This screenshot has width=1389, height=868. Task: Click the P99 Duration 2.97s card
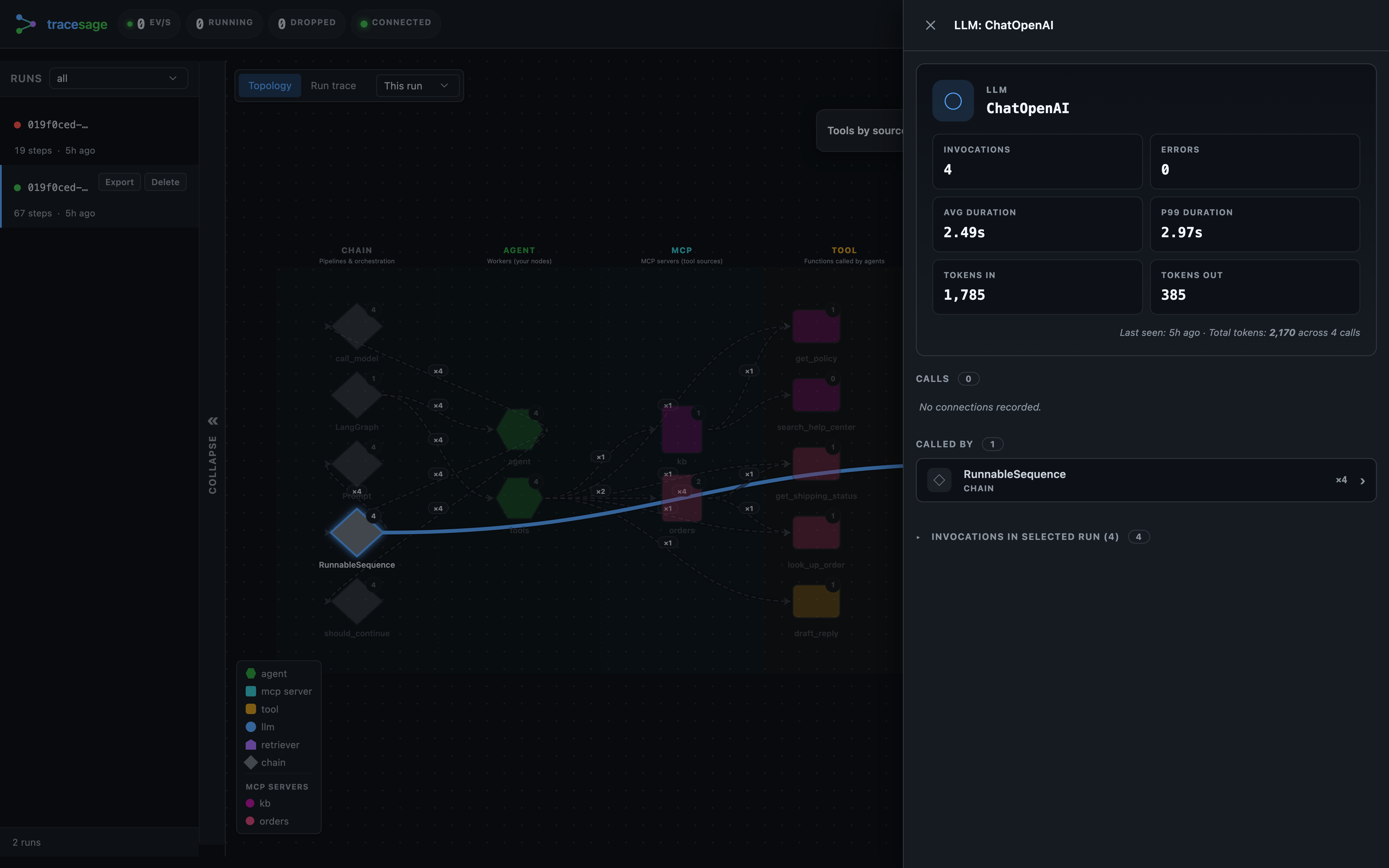tap(1255, 225)
